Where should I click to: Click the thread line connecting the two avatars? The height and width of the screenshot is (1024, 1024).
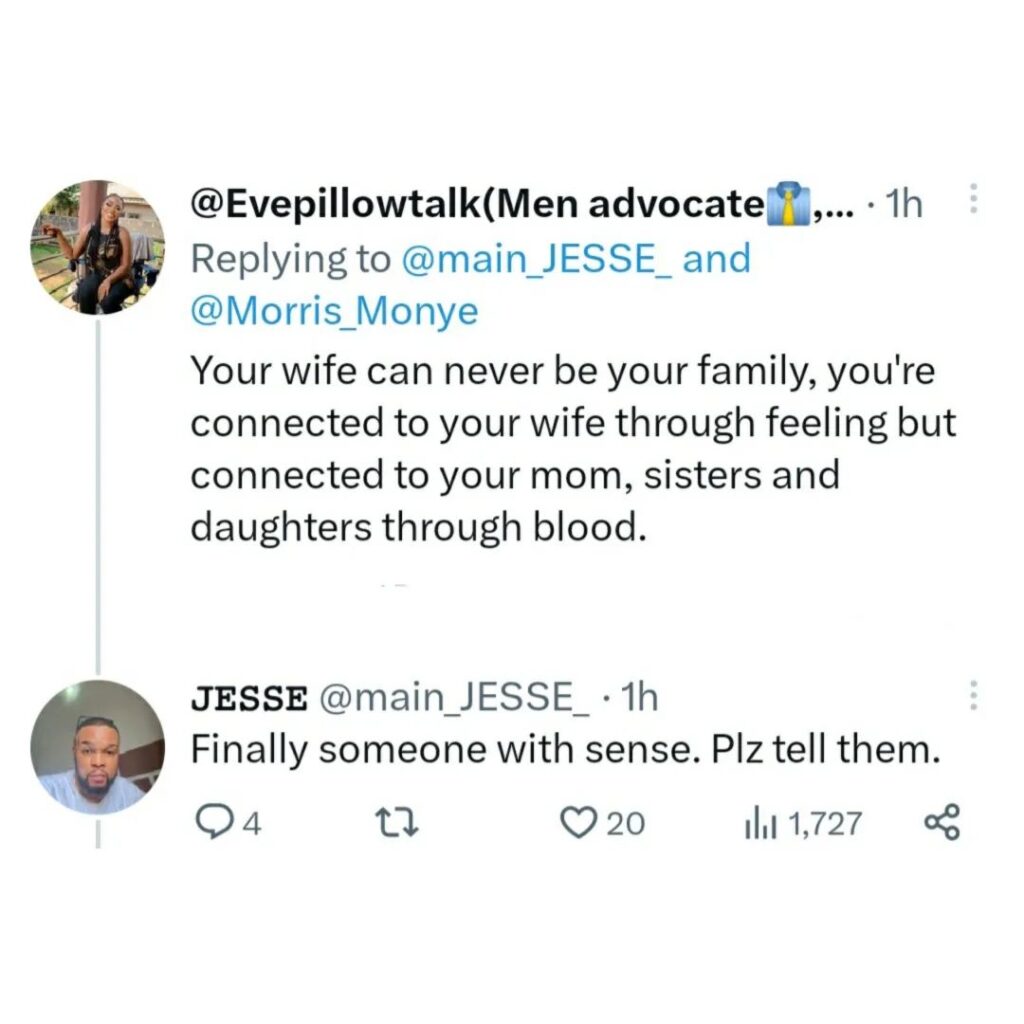pyautogui.click(x=97, y=490)
